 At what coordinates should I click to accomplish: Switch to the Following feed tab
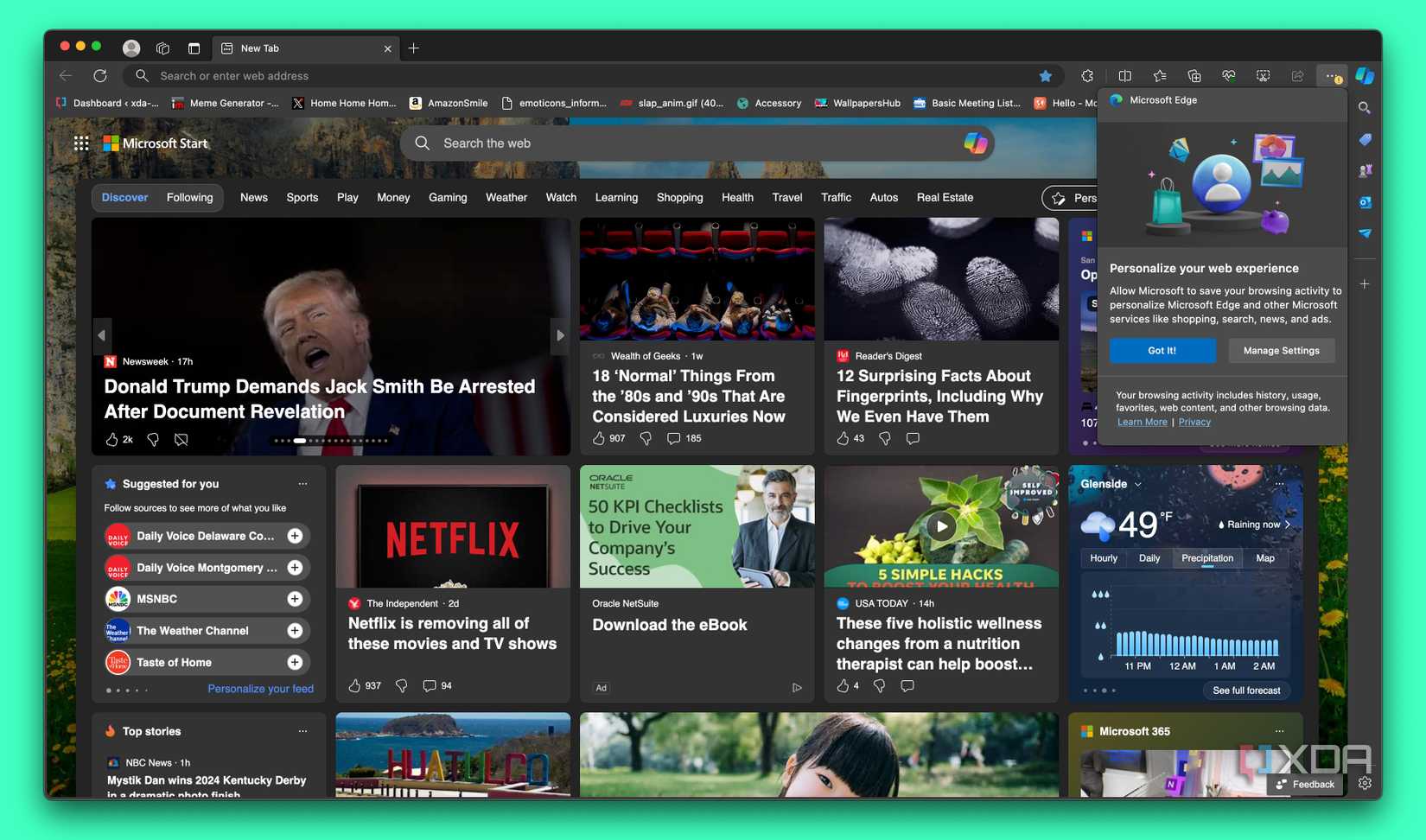click(189, 197)
